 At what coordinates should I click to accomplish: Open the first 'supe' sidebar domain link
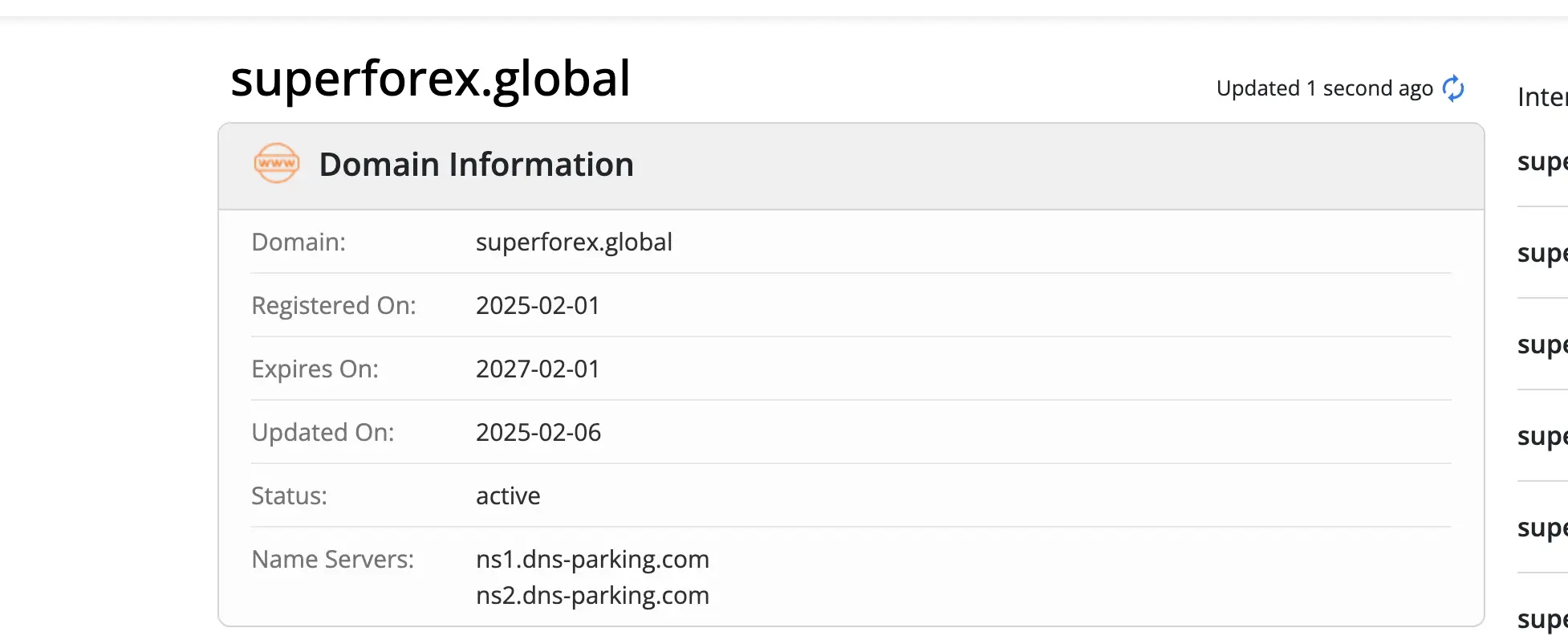coord(1542,161)
